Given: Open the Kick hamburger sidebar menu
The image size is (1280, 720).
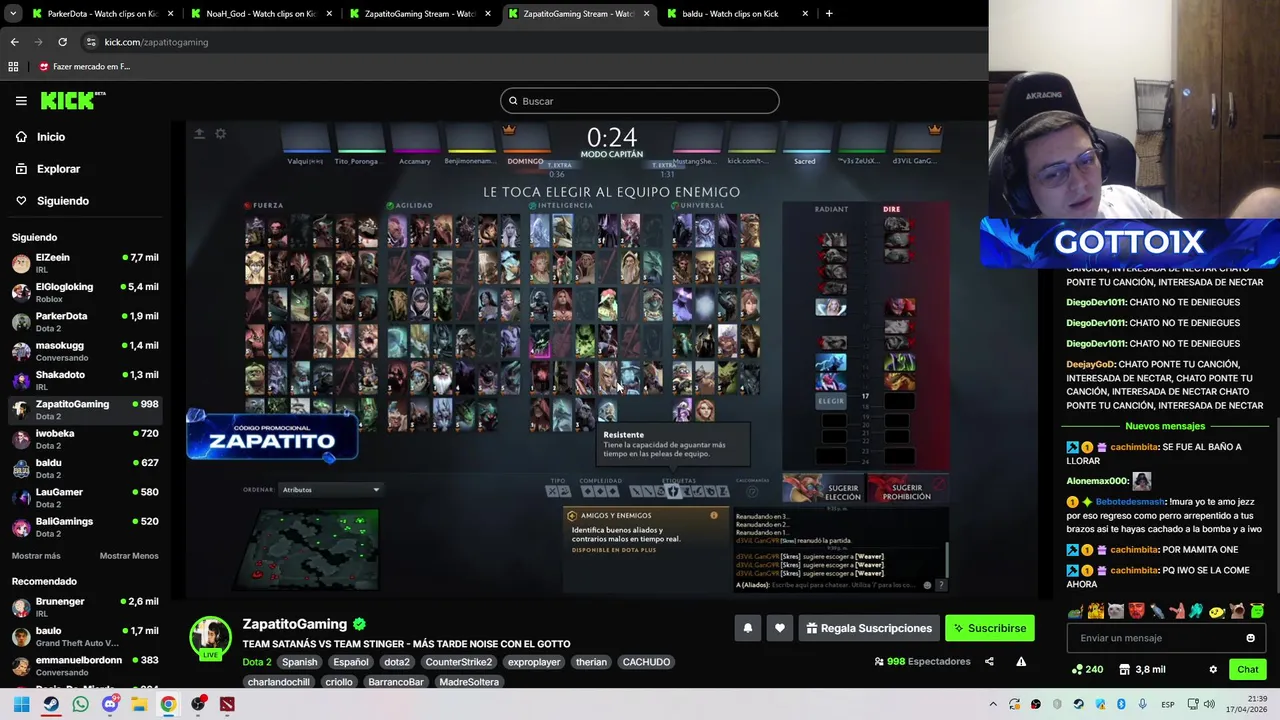Looking at the screenshot, I should 21,101.
